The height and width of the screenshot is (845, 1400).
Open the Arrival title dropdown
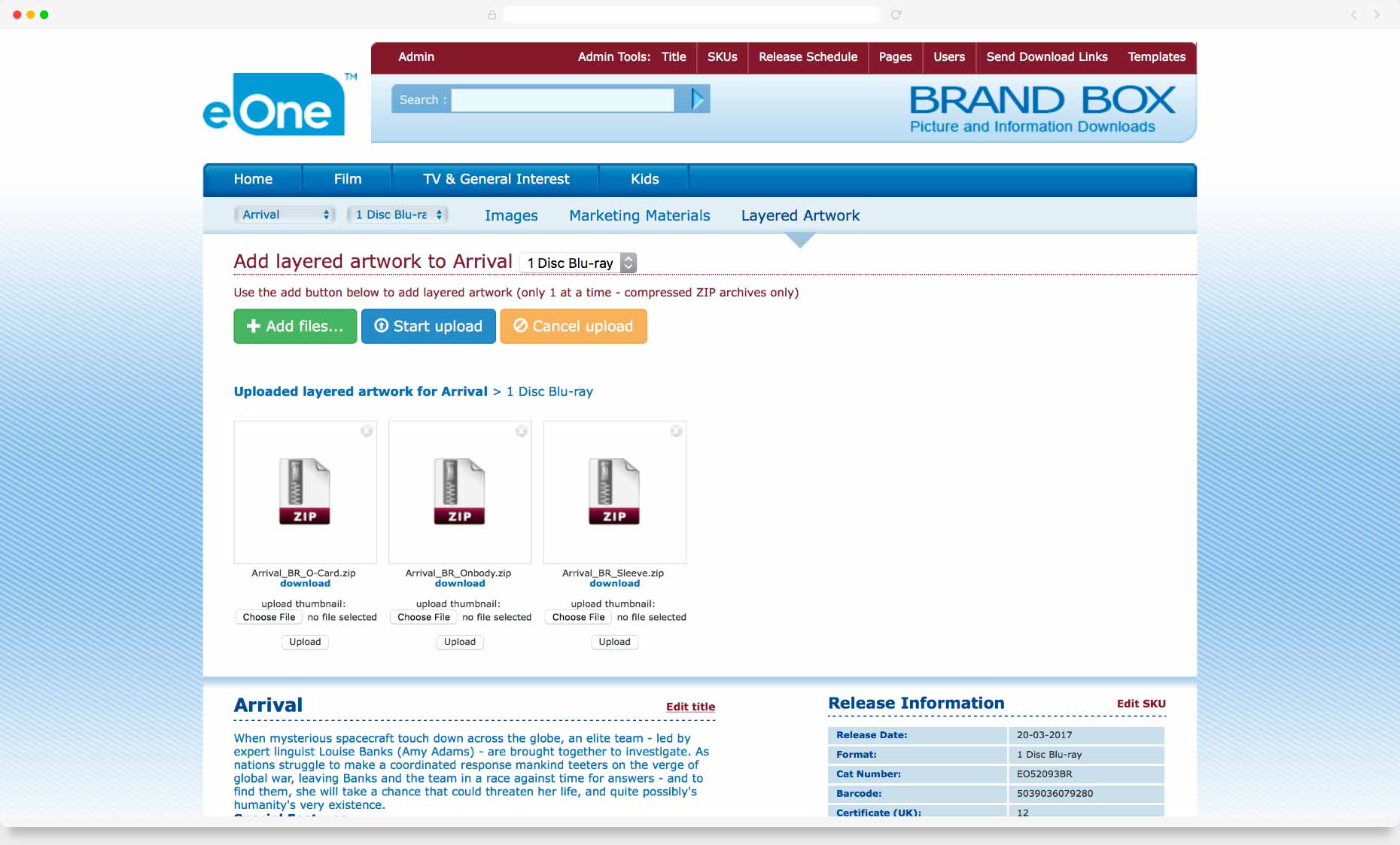(x=285, y=214)
